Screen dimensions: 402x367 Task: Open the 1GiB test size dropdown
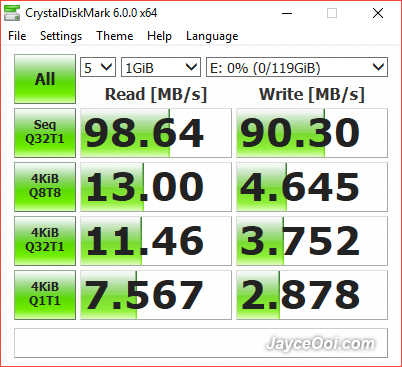click(x=161, y=67)
